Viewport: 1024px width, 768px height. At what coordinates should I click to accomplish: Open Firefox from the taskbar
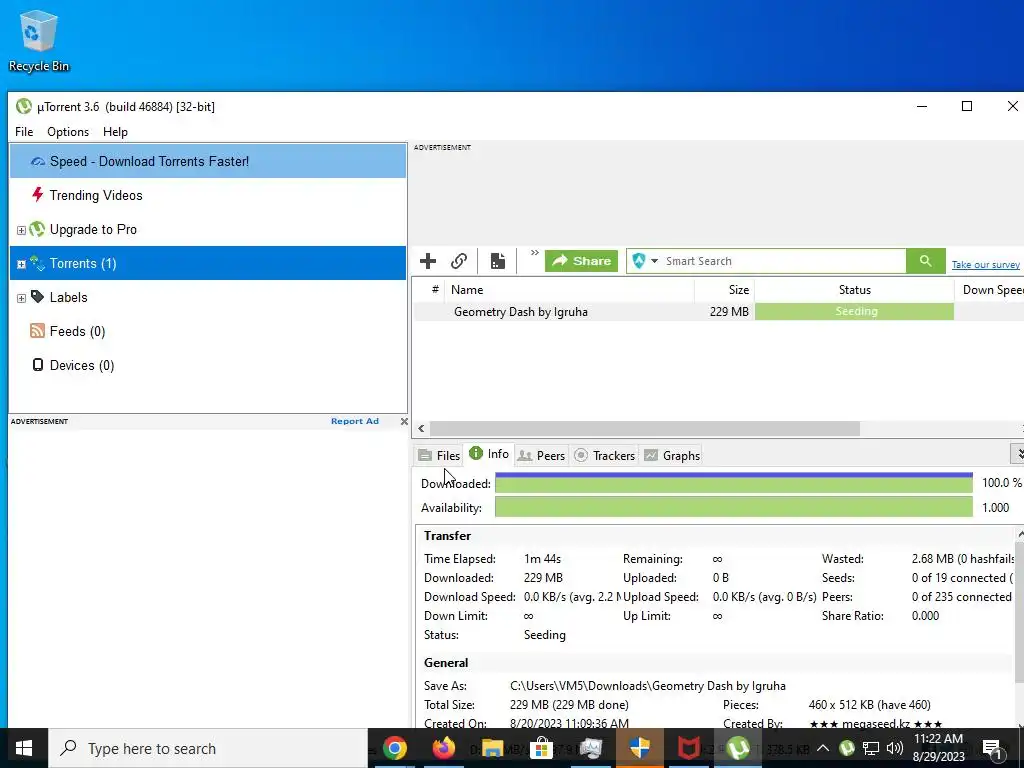coord(443,748)
